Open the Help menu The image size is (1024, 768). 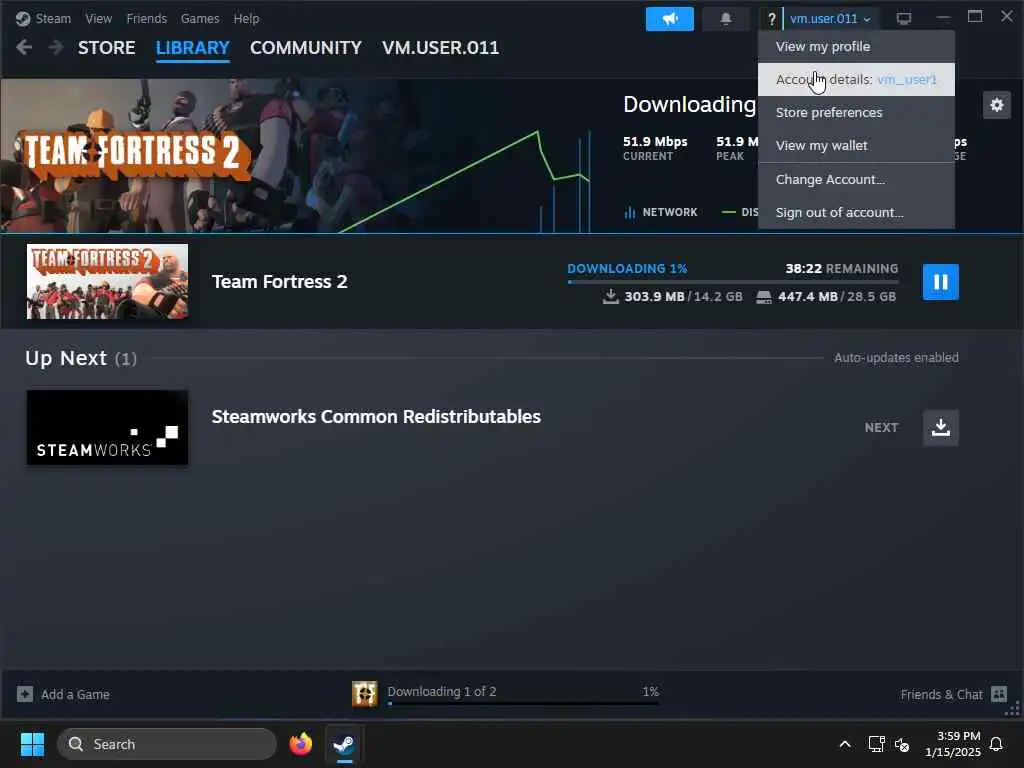point(246,19)
